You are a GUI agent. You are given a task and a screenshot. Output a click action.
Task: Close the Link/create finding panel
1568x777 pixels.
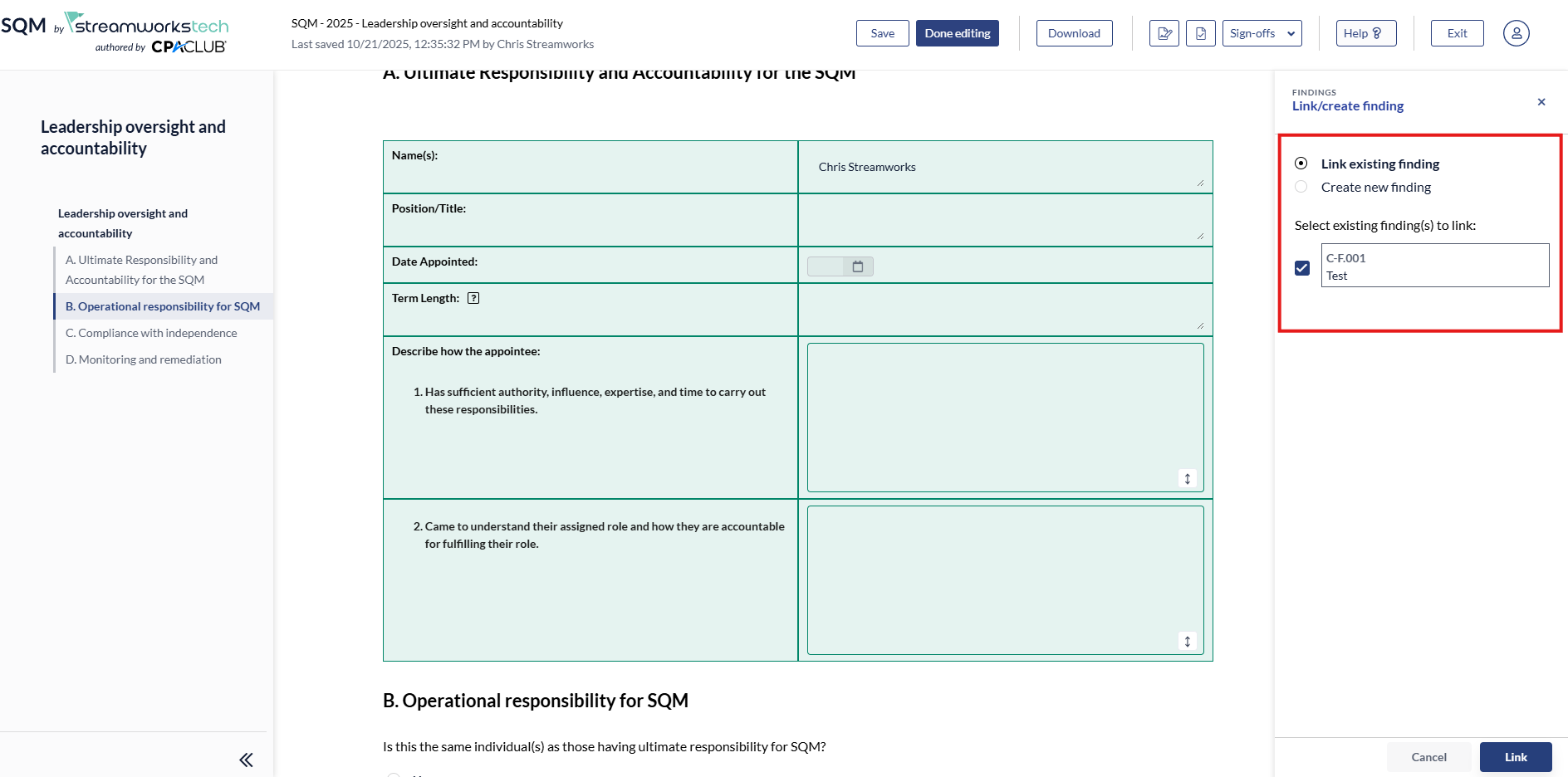(1541, 102)
